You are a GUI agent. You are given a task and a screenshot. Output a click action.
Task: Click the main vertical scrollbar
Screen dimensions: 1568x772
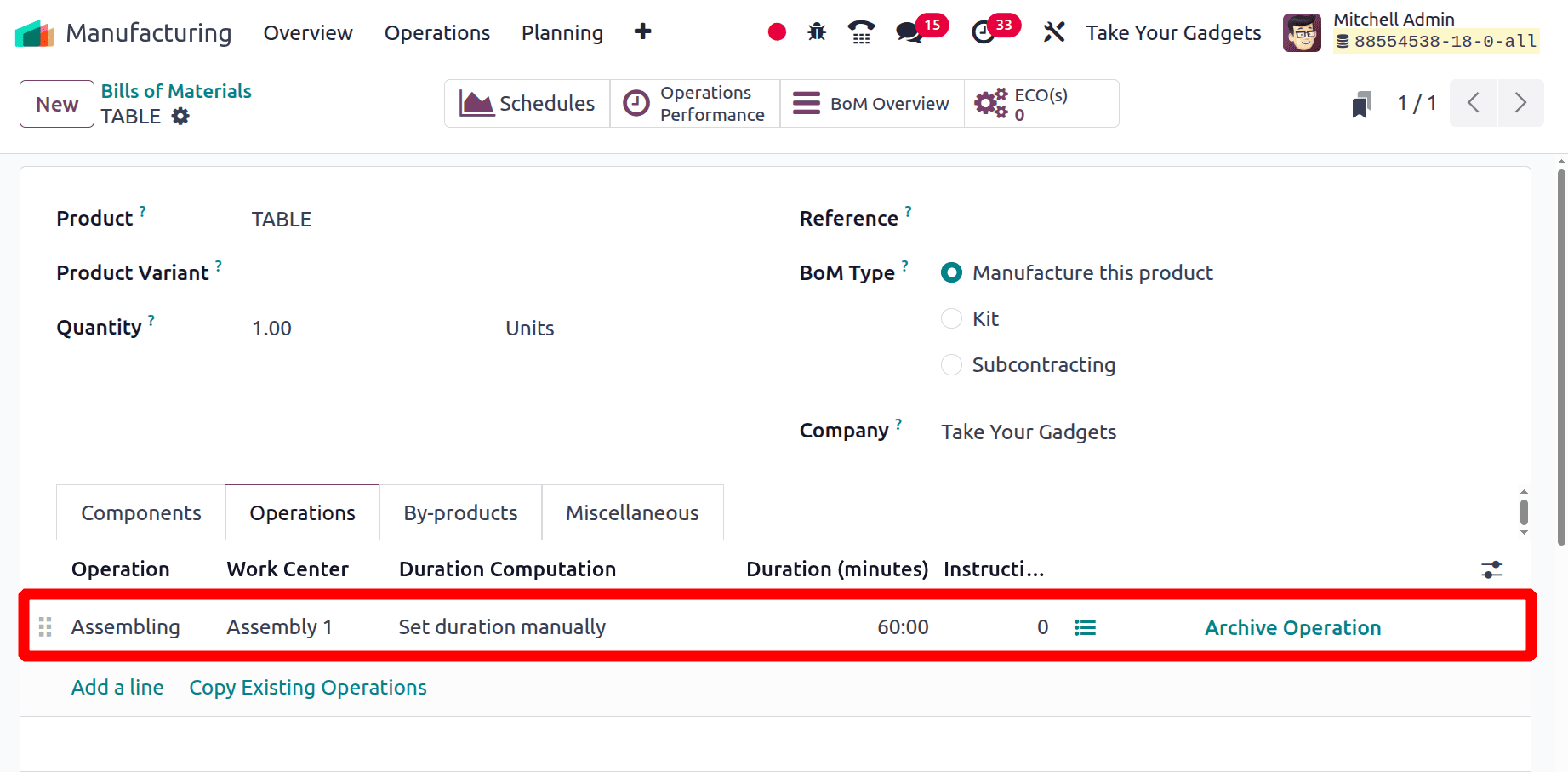pyautogui.click(x=1561, y=357)
